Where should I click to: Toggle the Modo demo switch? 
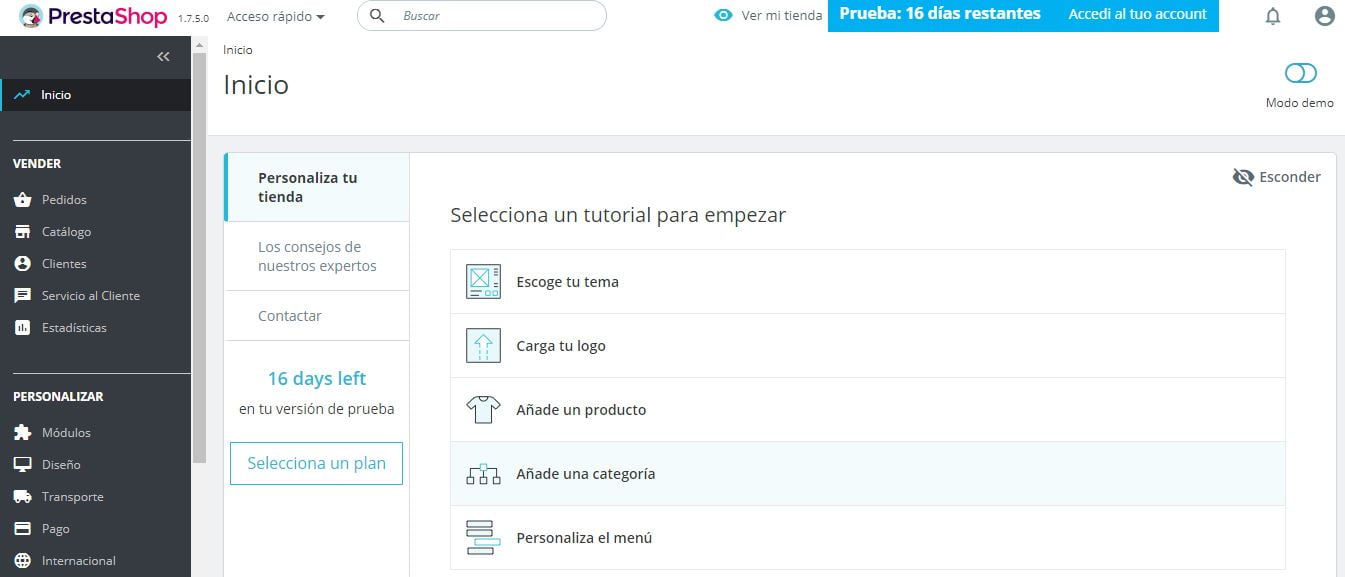[1300, 72]
